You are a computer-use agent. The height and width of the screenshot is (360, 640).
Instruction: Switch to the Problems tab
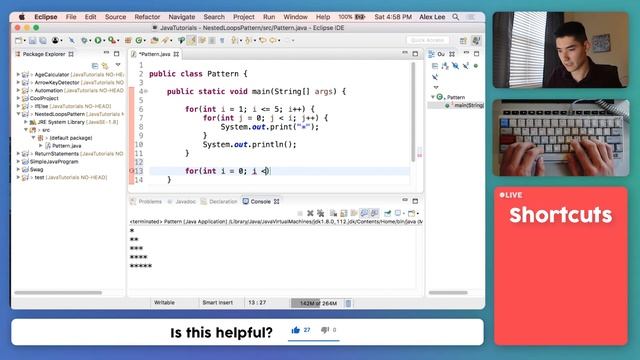[146, 202]
